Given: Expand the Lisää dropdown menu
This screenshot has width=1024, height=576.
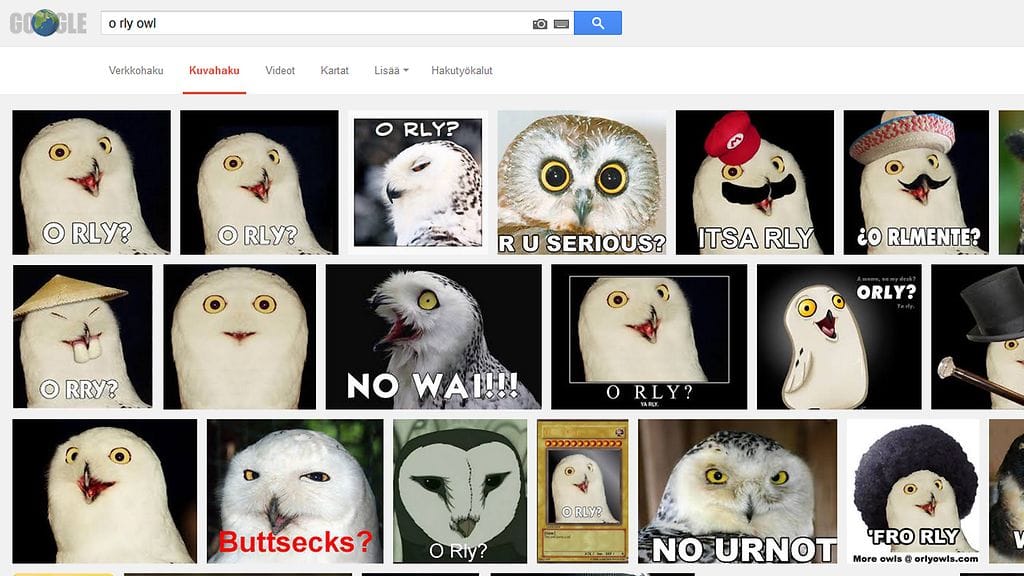Looking at the screenshot, I should 390,71.
